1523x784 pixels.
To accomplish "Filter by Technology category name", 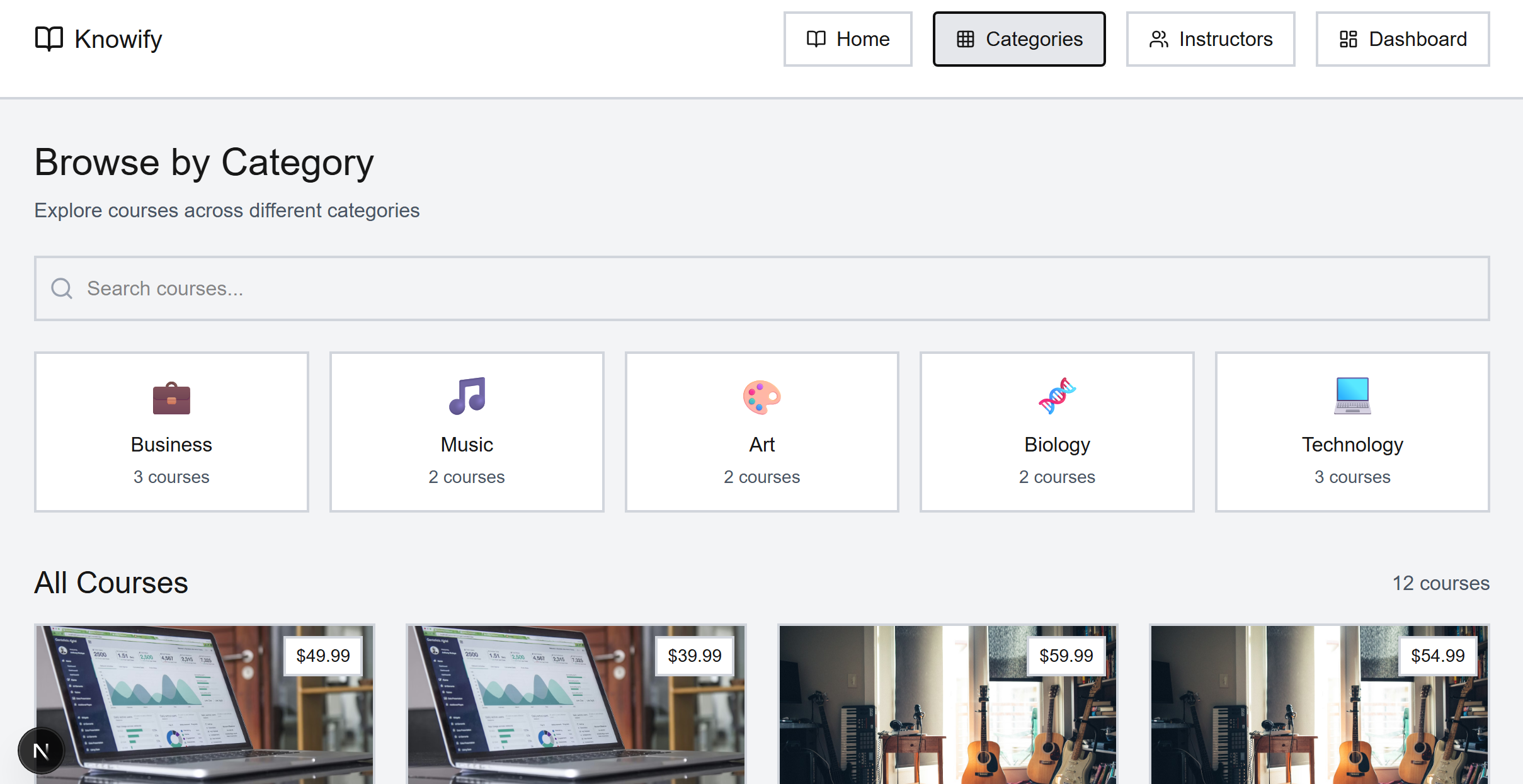I will [x=1352, y=445].
